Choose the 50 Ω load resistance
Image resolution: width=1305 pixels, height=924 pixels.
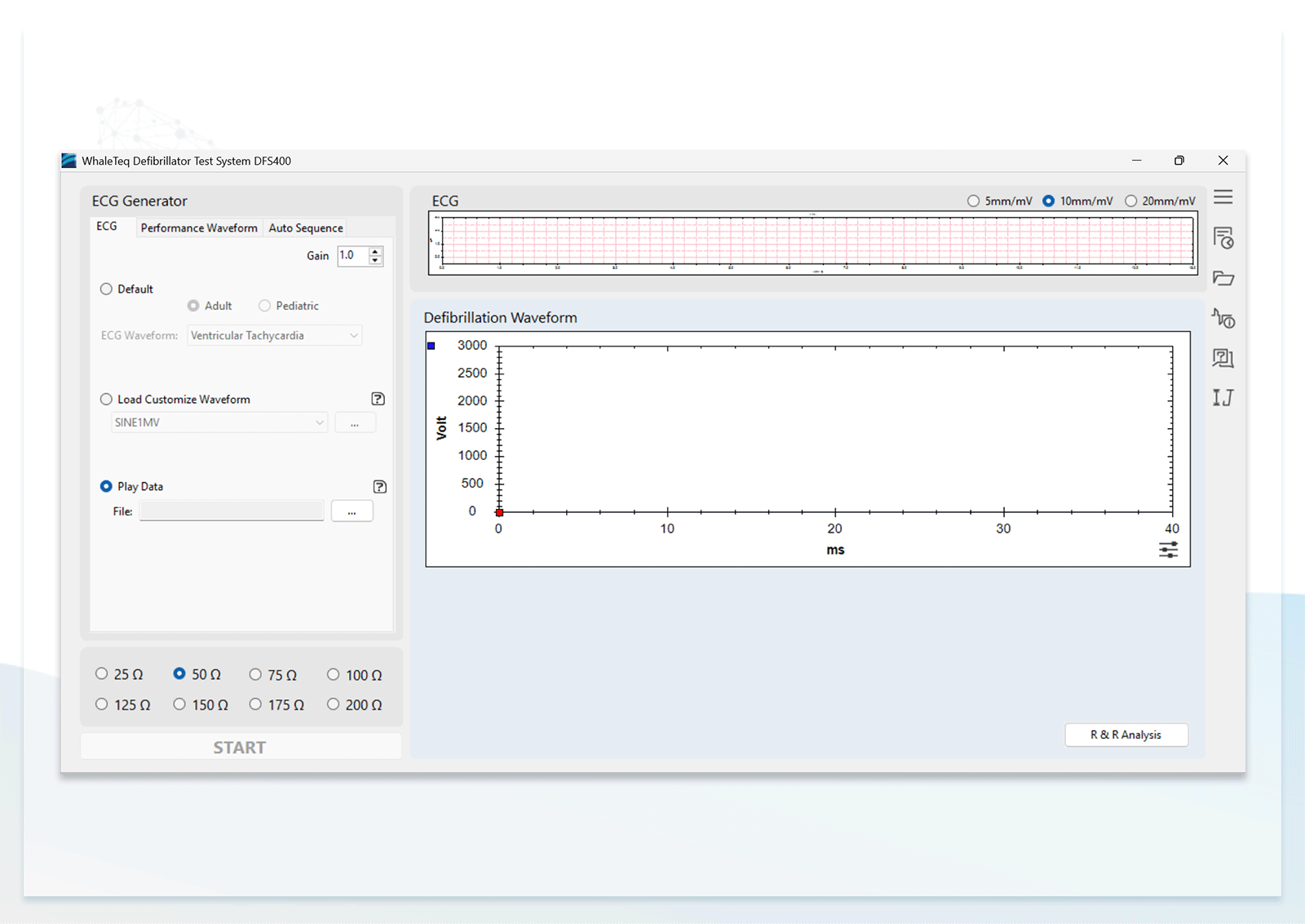click(x=179, y=674)
